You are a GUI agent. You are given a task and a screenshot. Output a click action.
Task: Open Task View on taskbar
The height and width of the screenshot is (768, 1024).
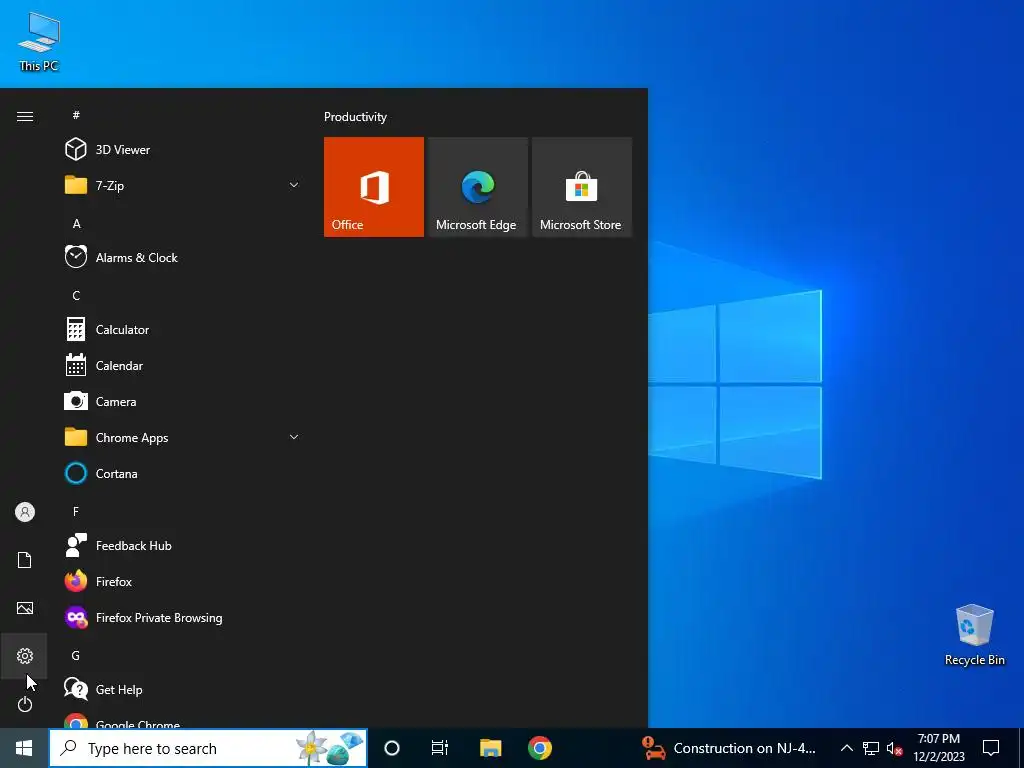pos(440,748)
